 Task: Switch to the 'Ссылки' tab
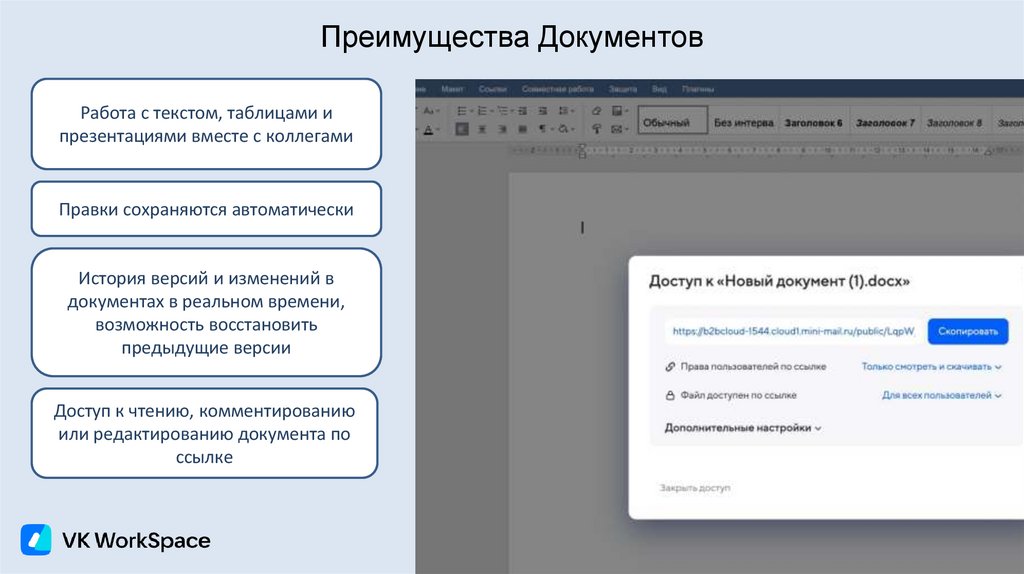[x=493, y=89]
